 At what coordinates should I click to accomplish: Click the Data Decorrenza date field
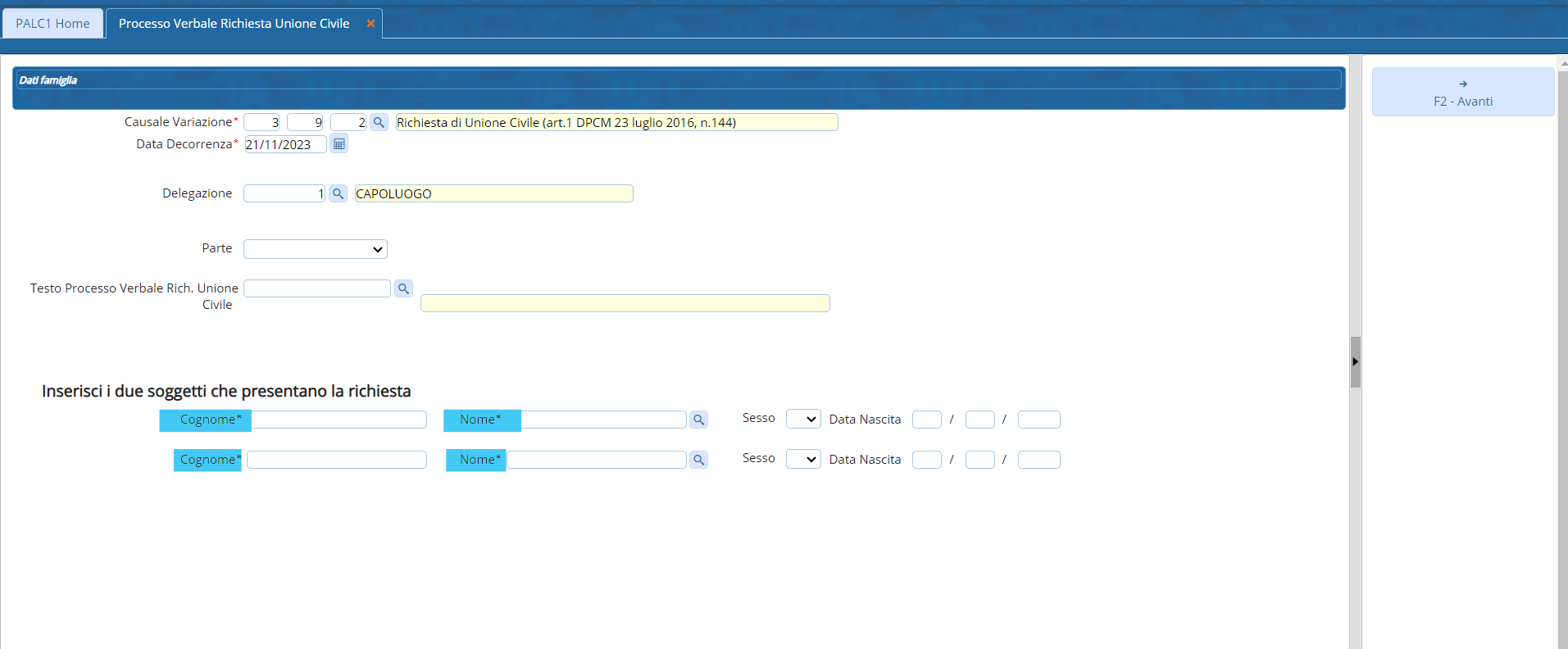(x=285, y=144)
